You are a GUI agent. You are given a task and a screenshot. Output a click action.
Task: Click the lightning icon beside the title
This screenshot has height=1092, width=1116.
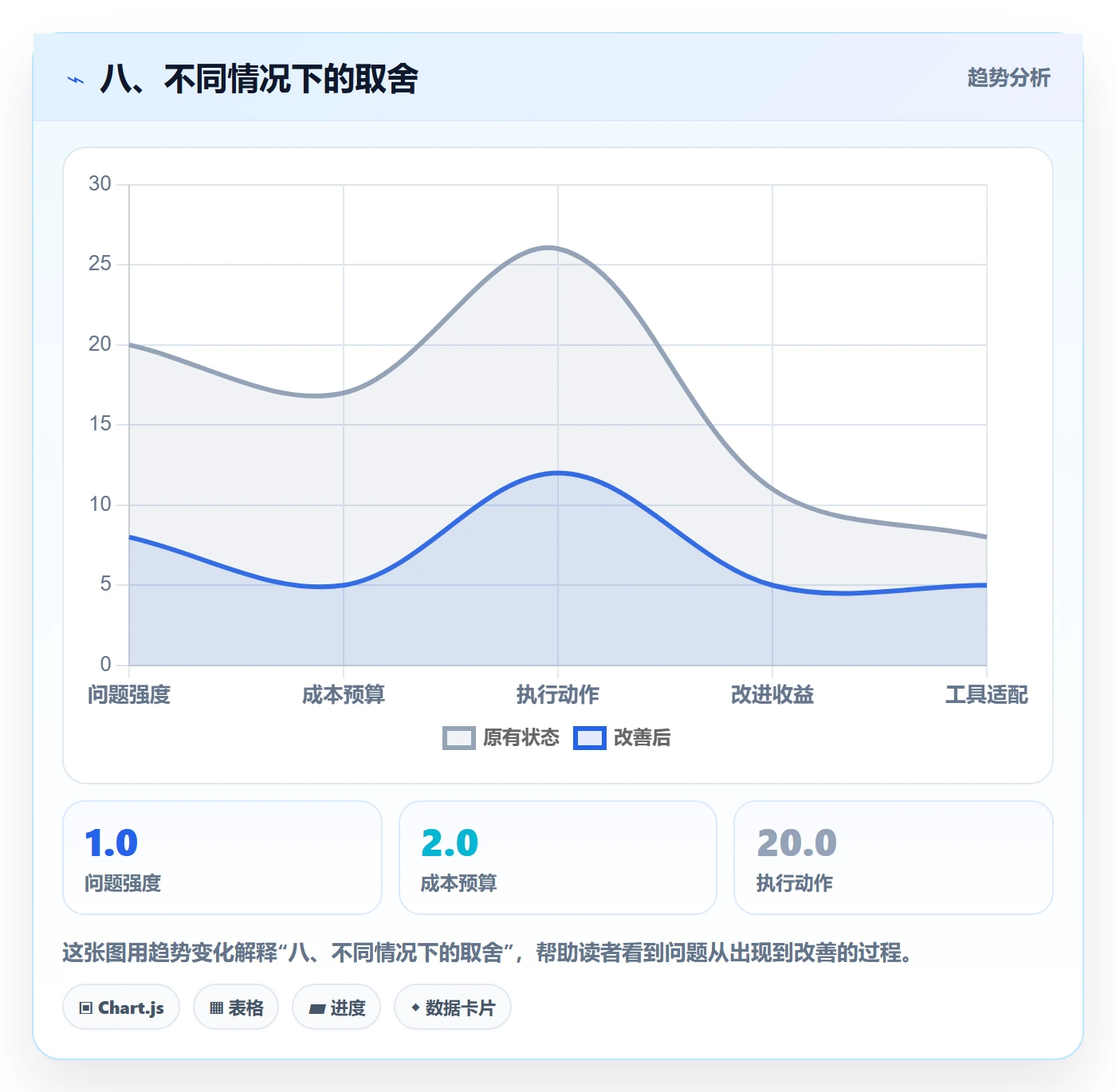pyautogui.click(x=76, y=80)
